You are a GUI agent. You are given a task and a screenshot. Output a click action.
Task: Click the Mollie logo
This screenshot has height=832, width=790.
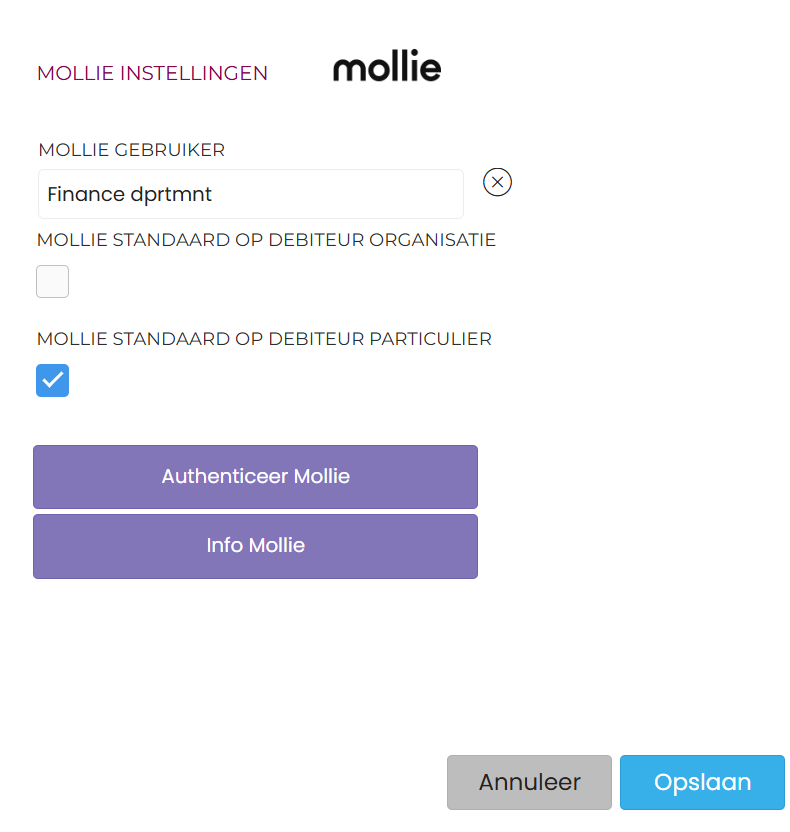coord(387,68)
